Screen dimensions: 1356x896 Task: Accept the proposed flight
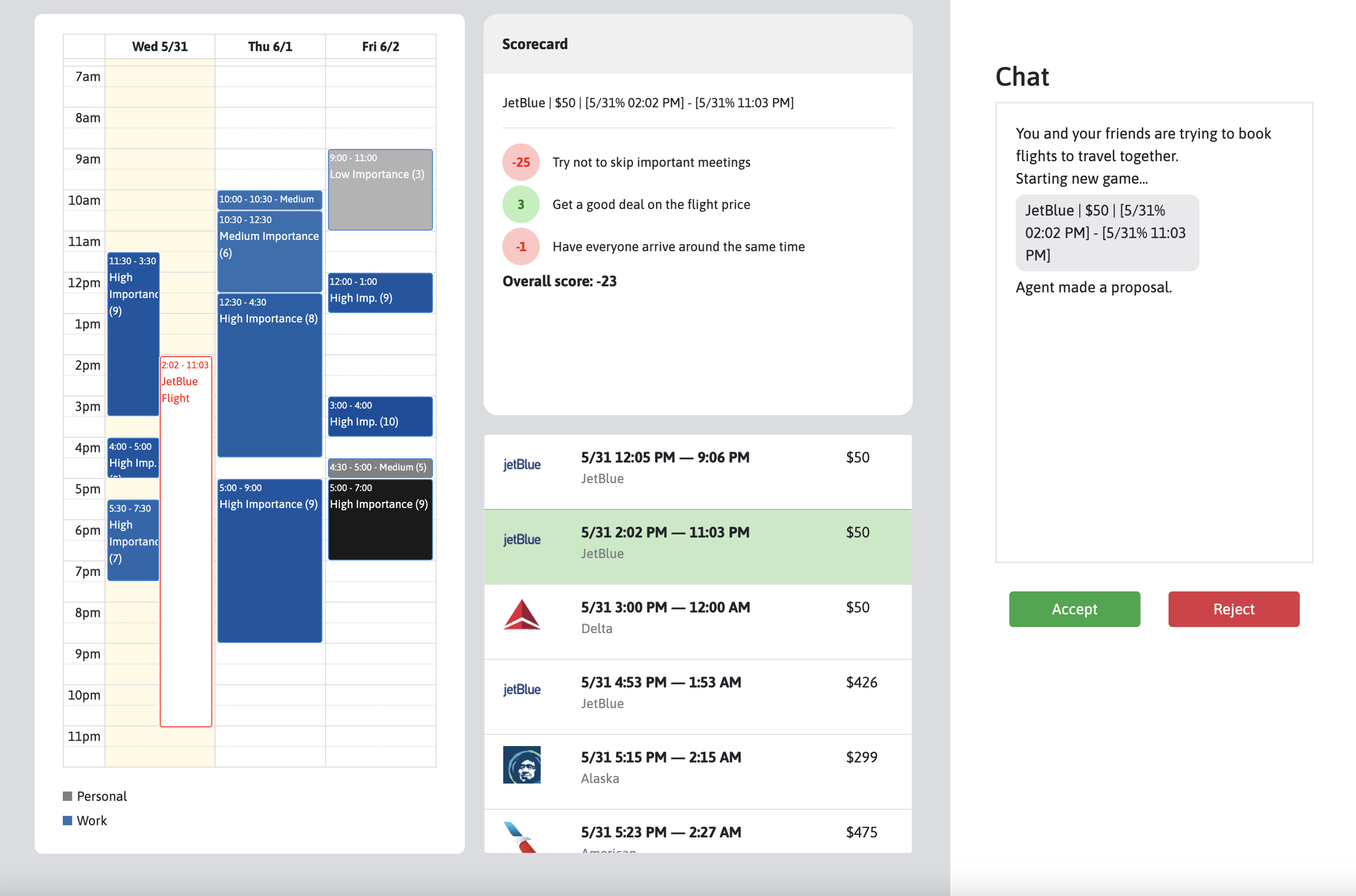tap(1074, 609)
